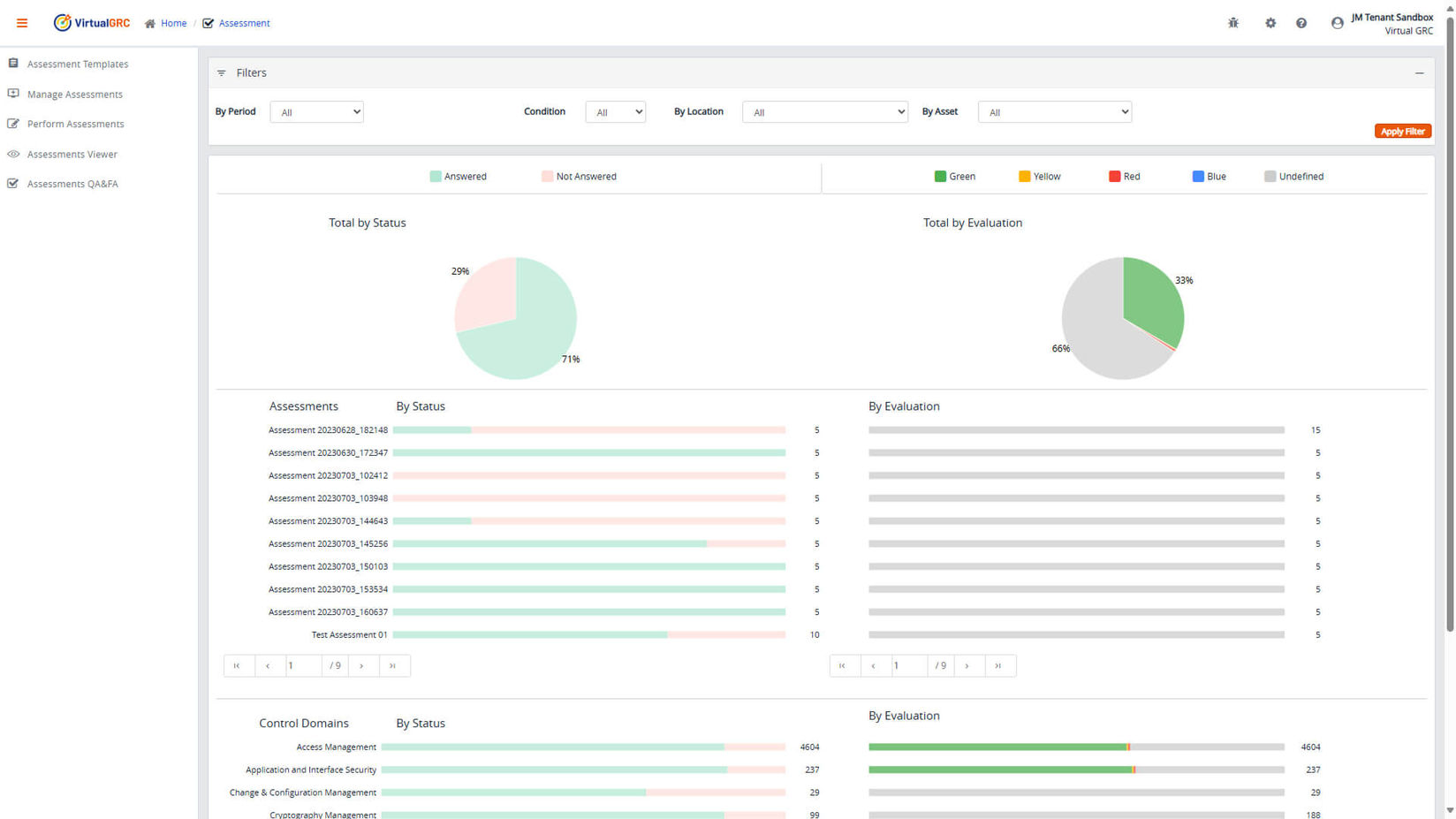The width and height of the screenshot is (1456, 819).
Task: Open the user account avatar icon
Action: pyautogui.click(x=1338, y=23)
